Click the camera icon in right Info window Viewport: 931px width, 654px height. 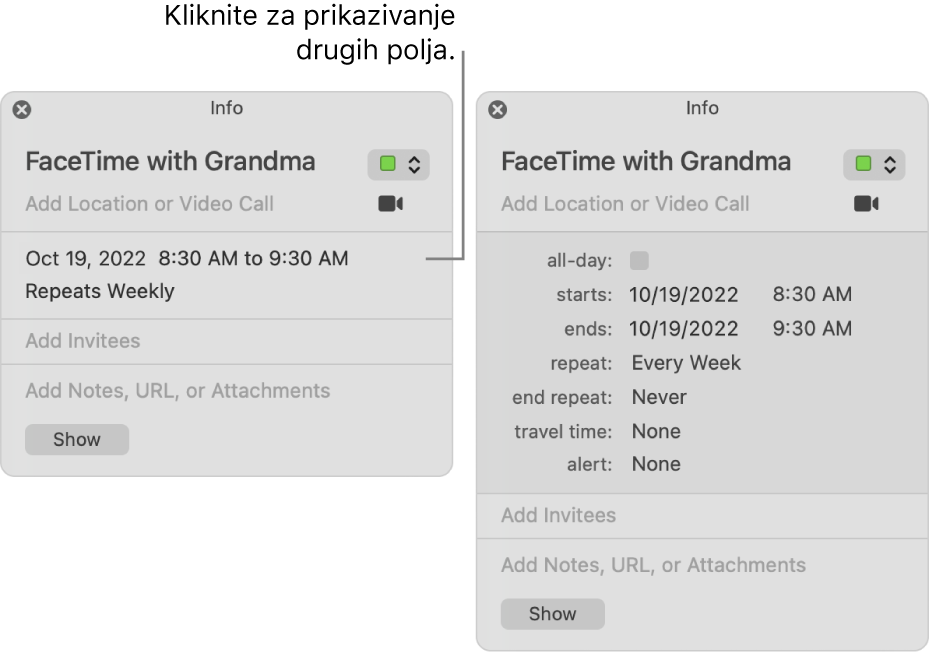coord(866,203)
